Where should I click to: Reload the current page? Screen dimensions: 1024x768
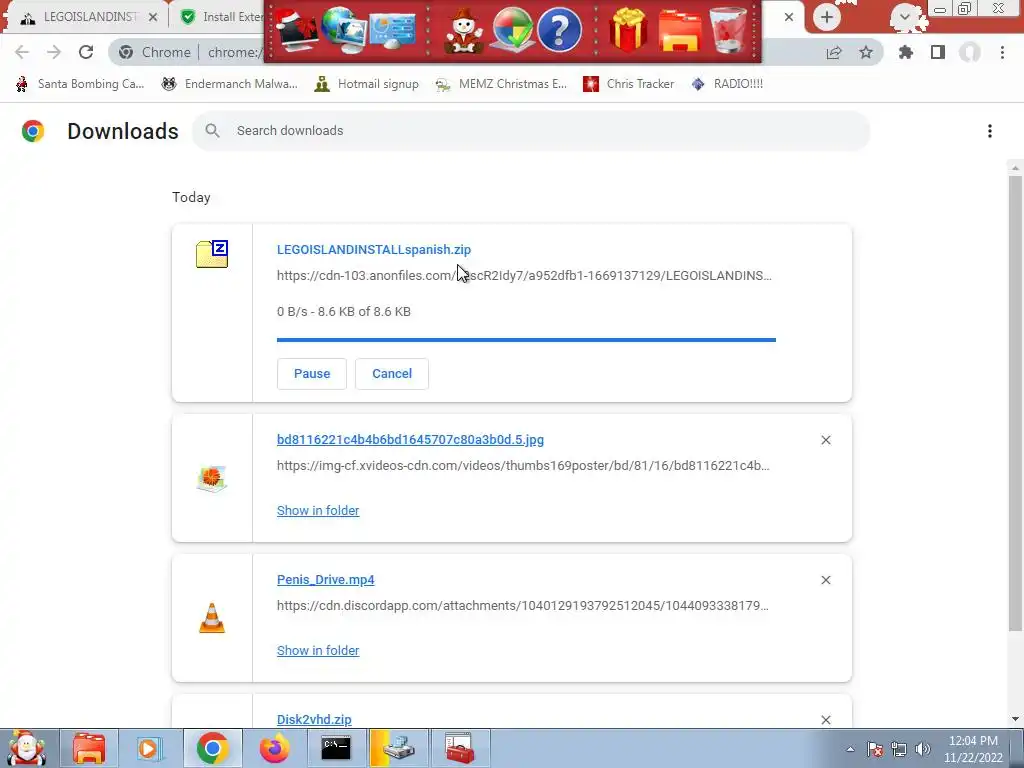coord(86,52)
